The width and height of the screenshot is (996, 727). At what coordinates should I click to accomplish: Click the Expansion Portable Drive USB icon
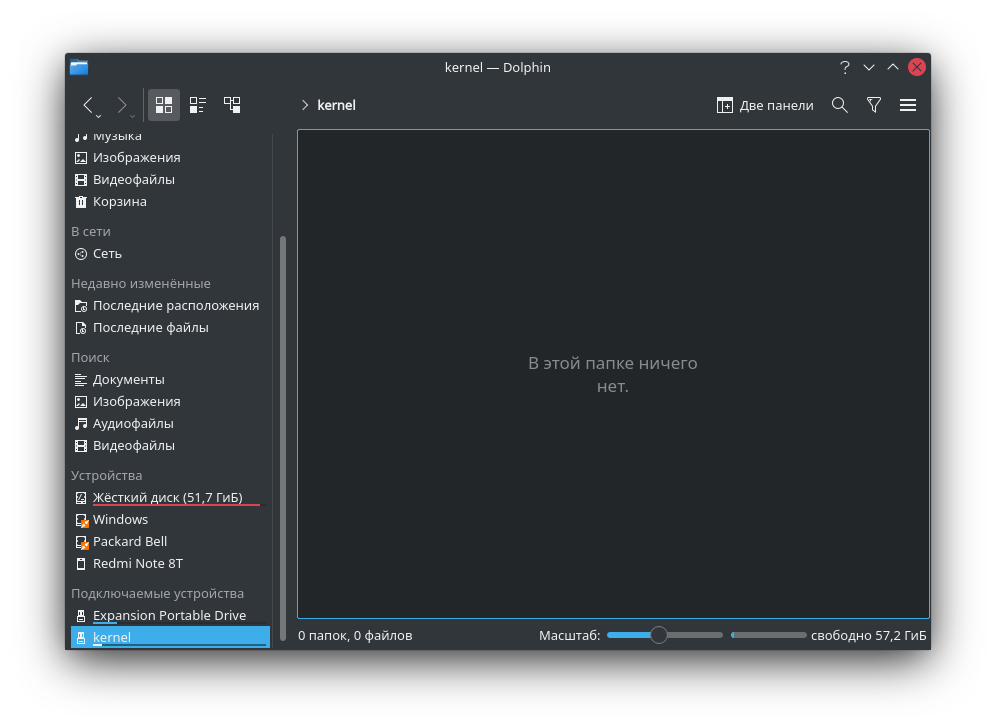(x=81, y=616)
